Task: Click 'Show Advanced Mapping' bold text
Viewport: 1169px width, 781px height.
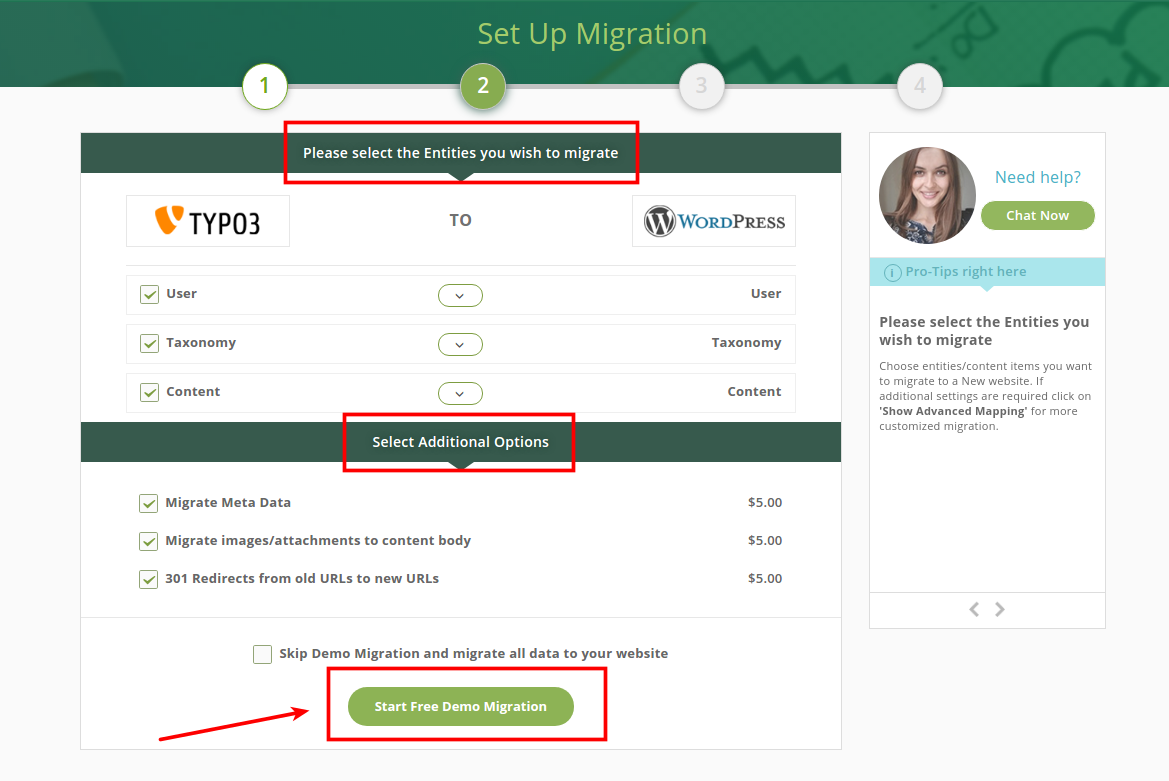Action: 953,411
